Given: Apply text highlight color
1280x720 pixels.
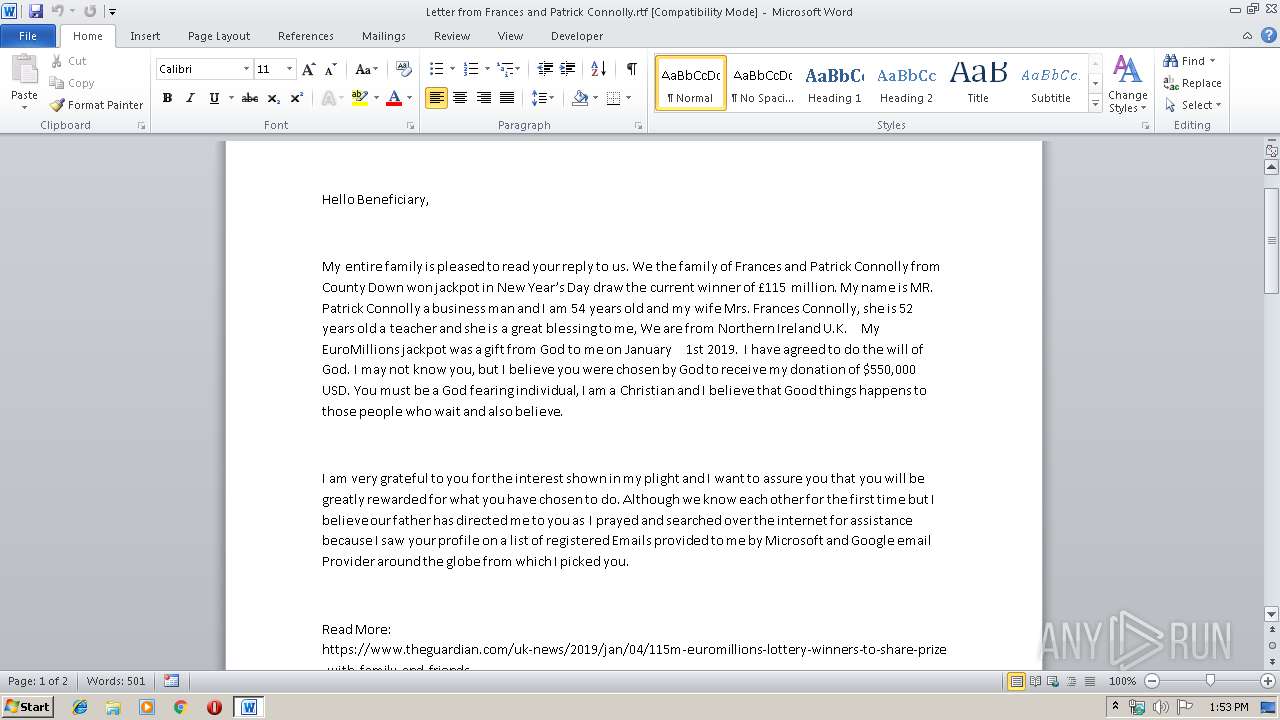Looking at the screenshot, I should [x=360, y=98].
